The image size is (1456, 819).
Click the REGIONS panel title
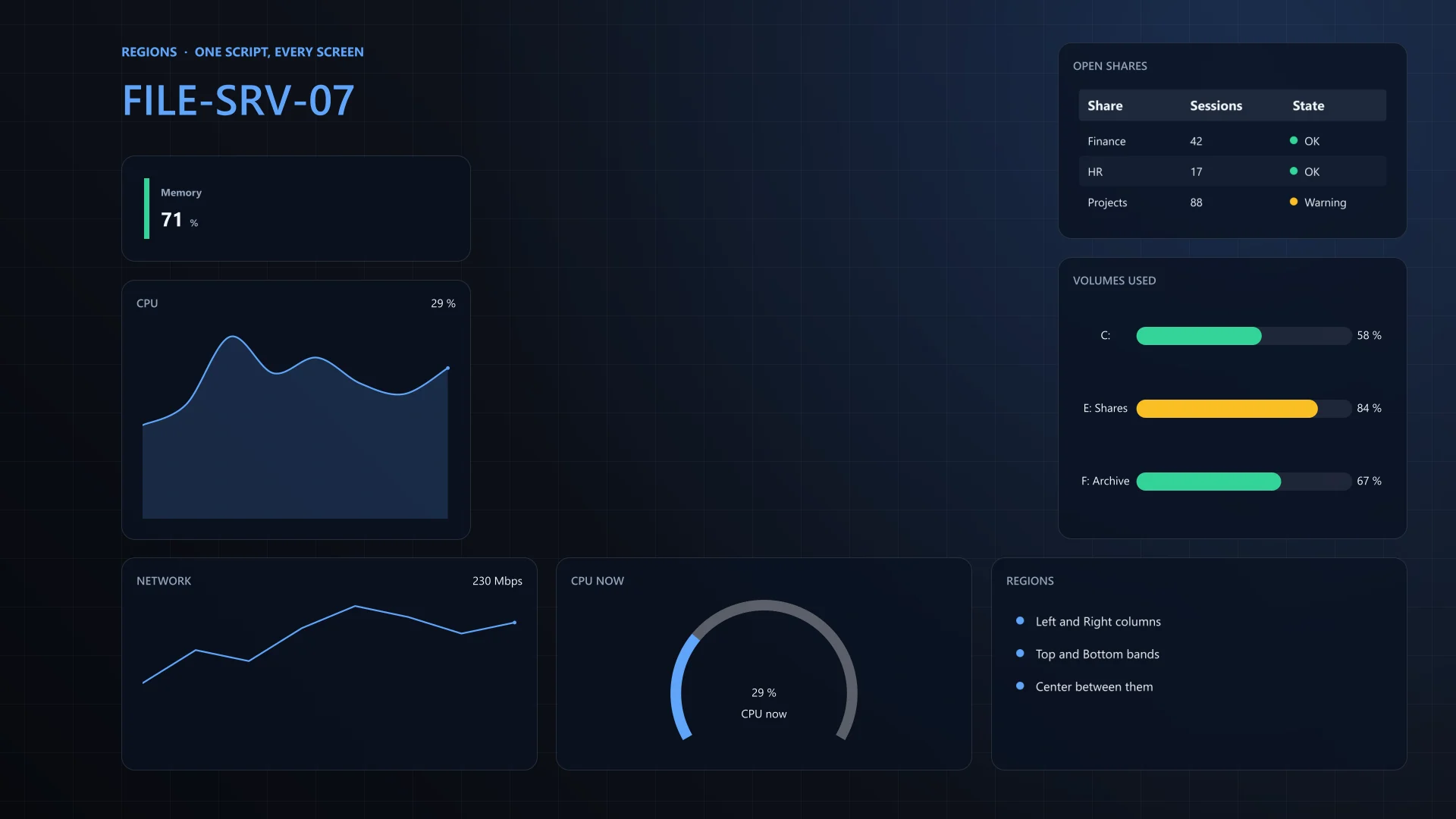pyautogui.click(x=1030, y=581)
